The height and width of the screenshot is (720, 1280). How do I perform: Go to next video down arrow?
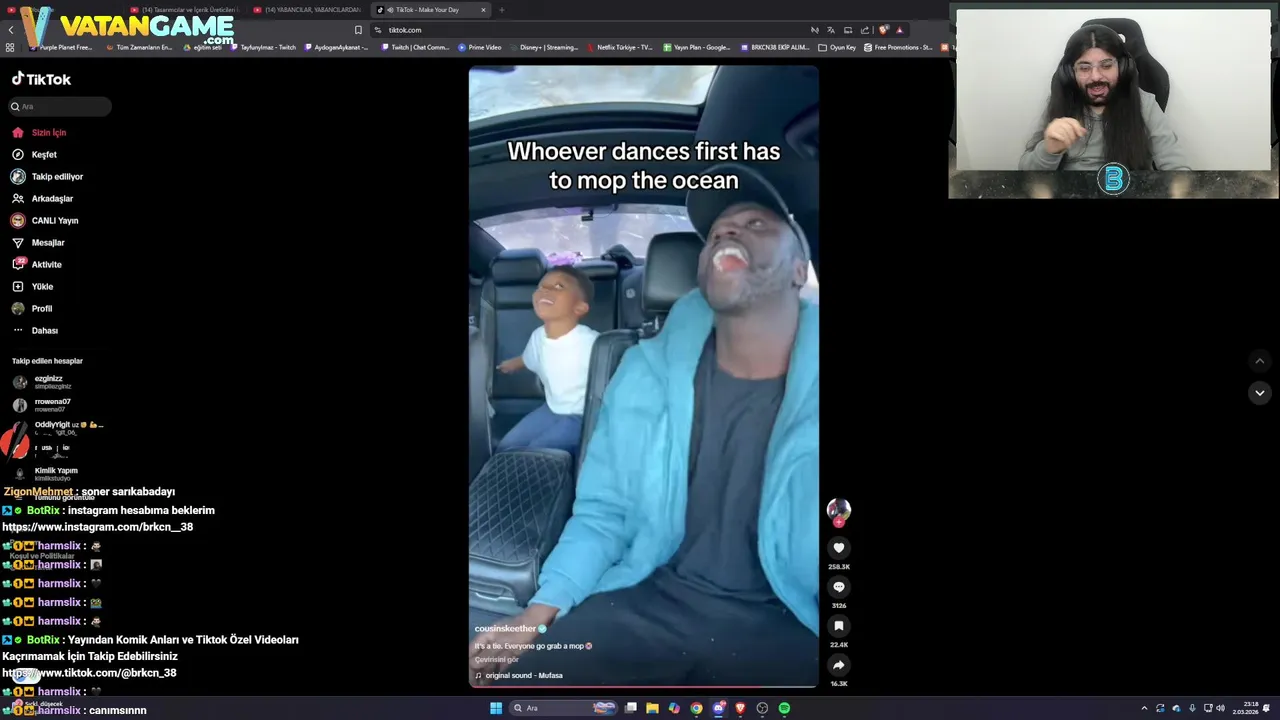click(1260, 393)
